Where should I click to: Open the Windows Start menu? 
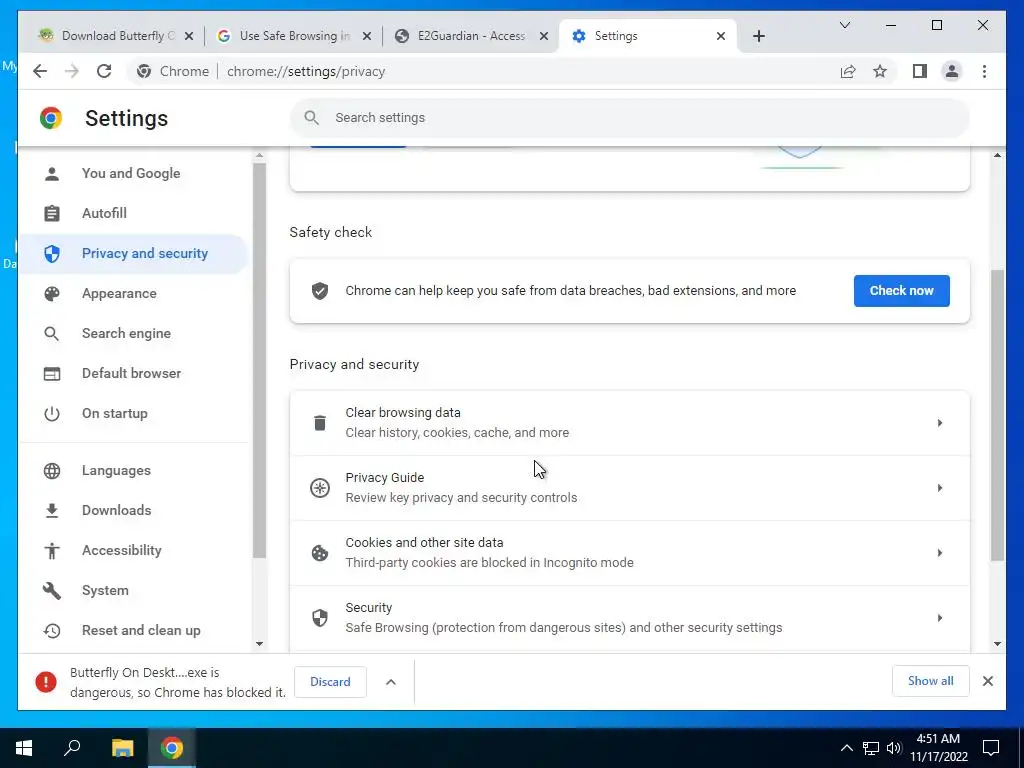point(24,748)
